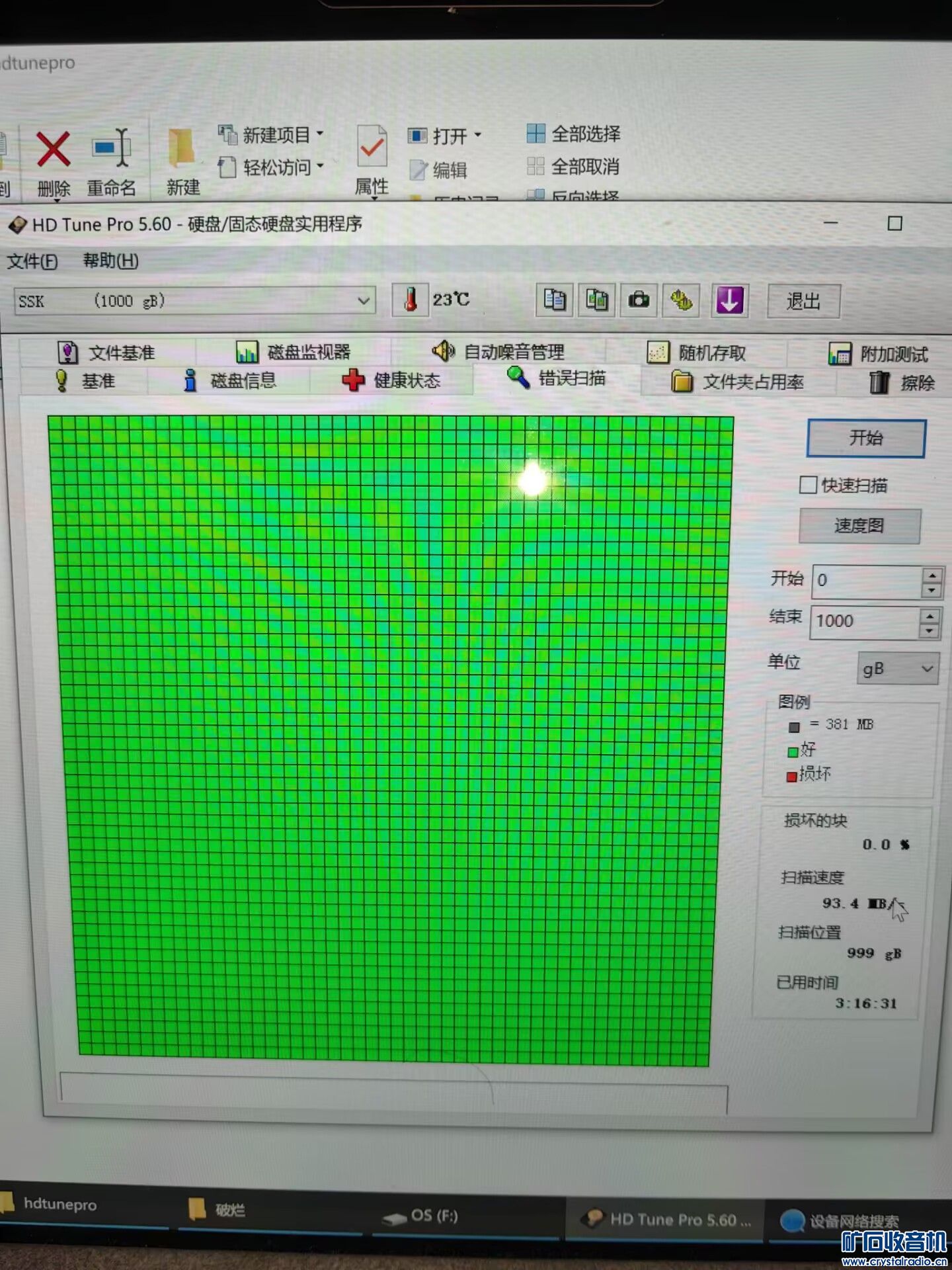Open the Folder Usage tab
The image size is (952, 1270).
point(738,382)
